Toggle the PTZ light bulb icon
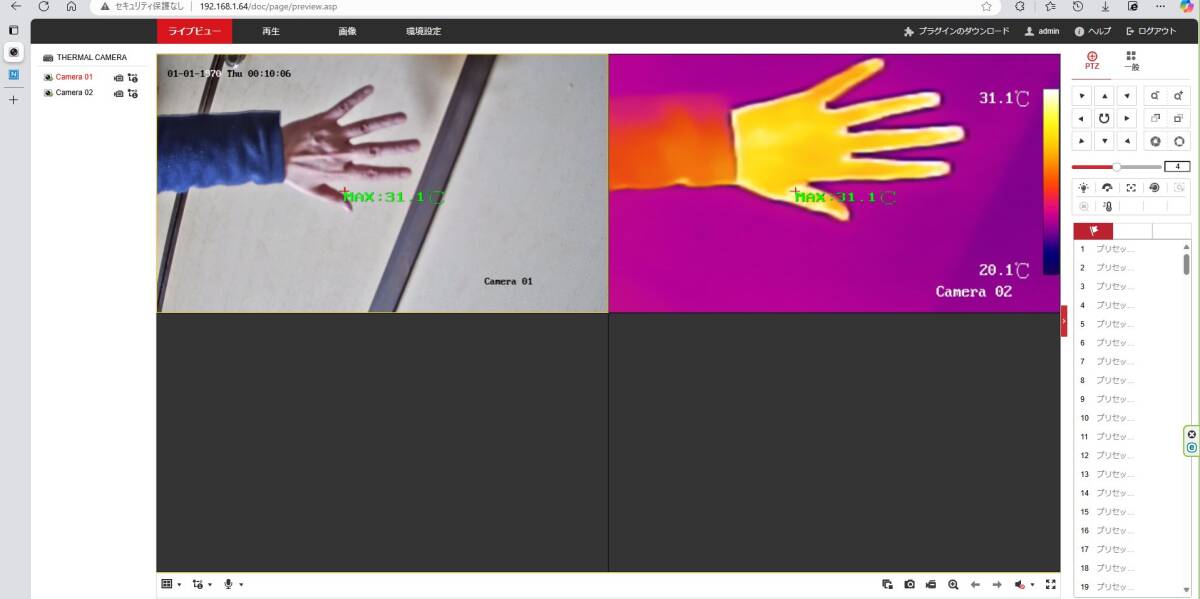The width and height of the screenshot is (1200, 599). coord(1083,187)
